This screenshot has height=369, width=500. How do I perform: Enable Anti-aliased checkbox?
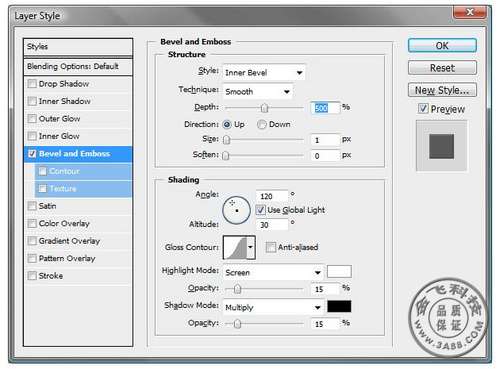click(270, 247)
